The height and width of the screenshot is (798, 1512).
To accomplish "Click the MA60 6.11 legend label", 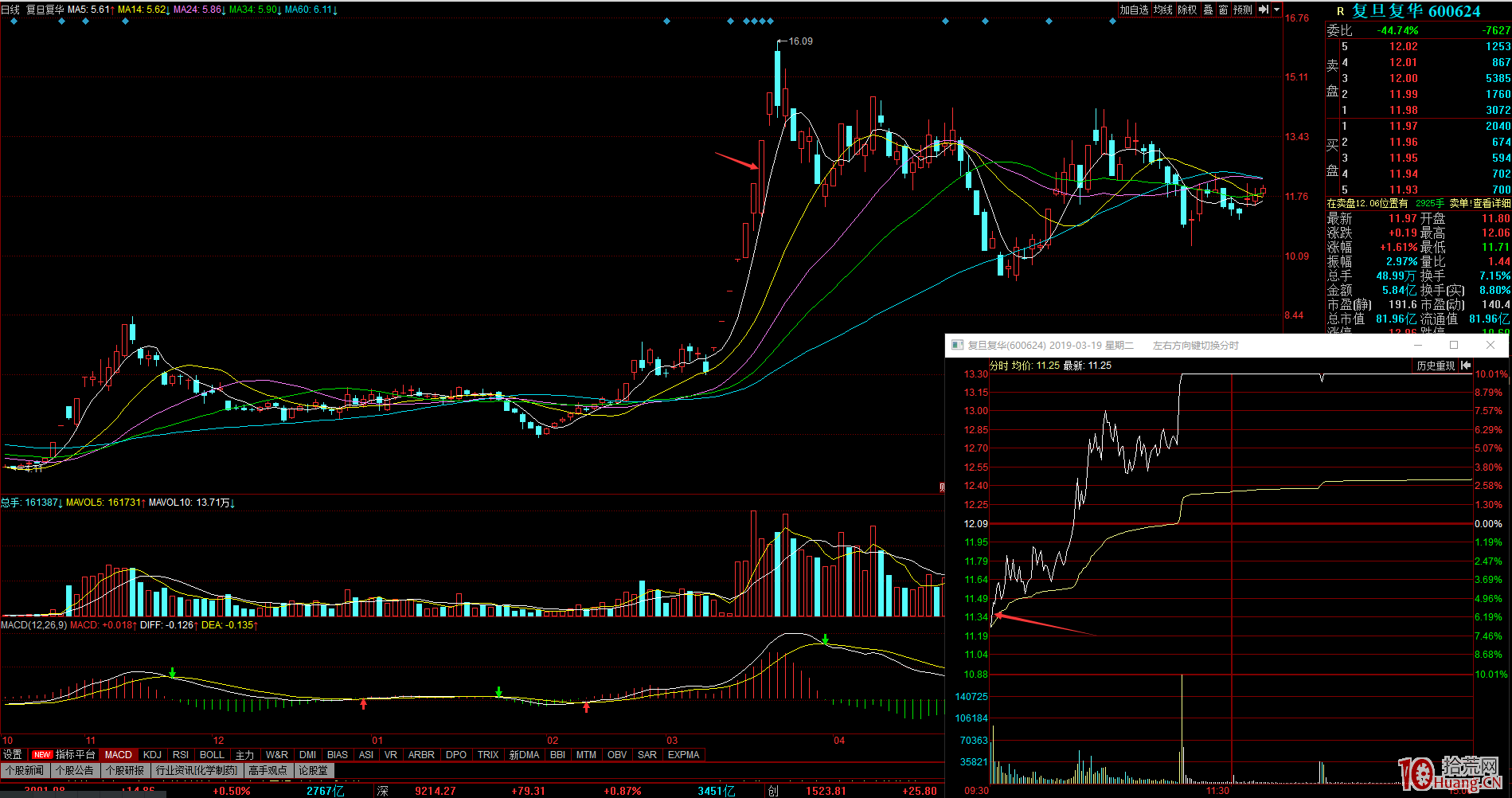I will [x=311, y=10].
